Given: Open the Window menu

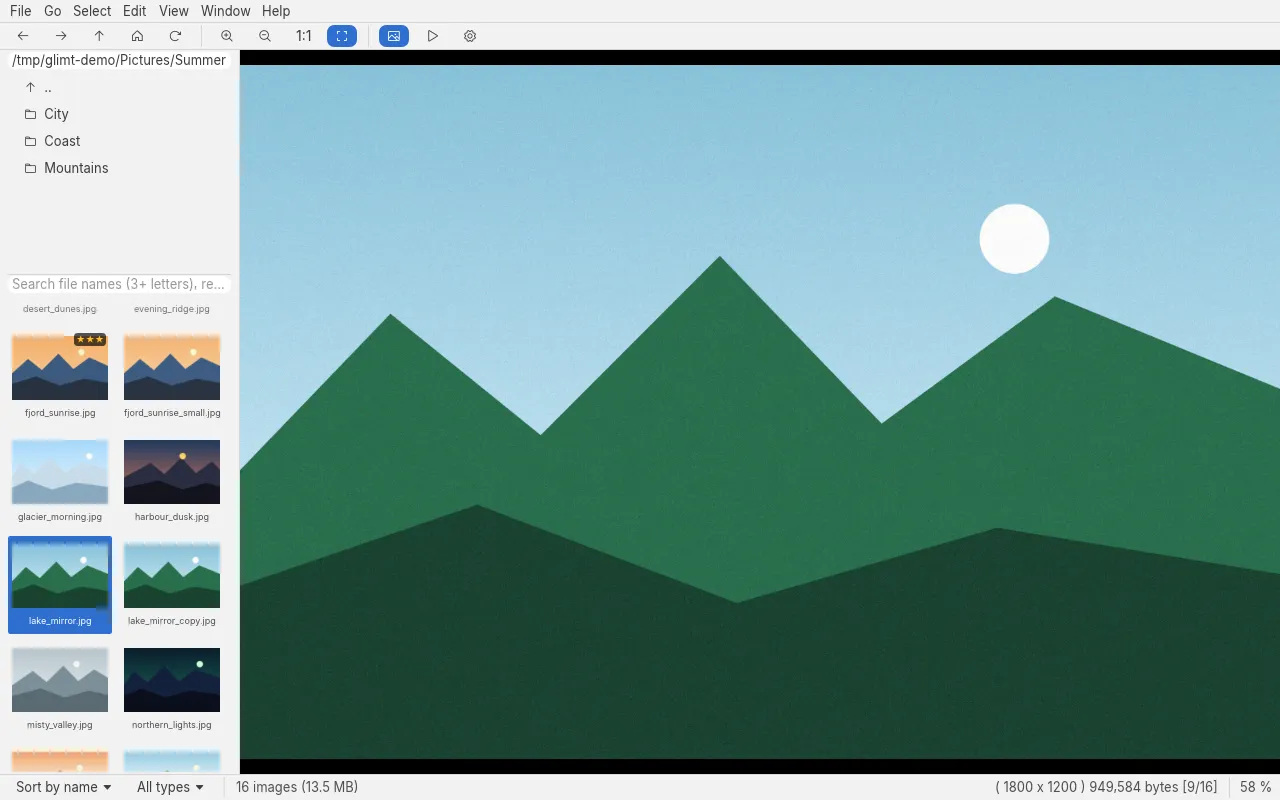Looking at the screenshot, I should 225,11.
